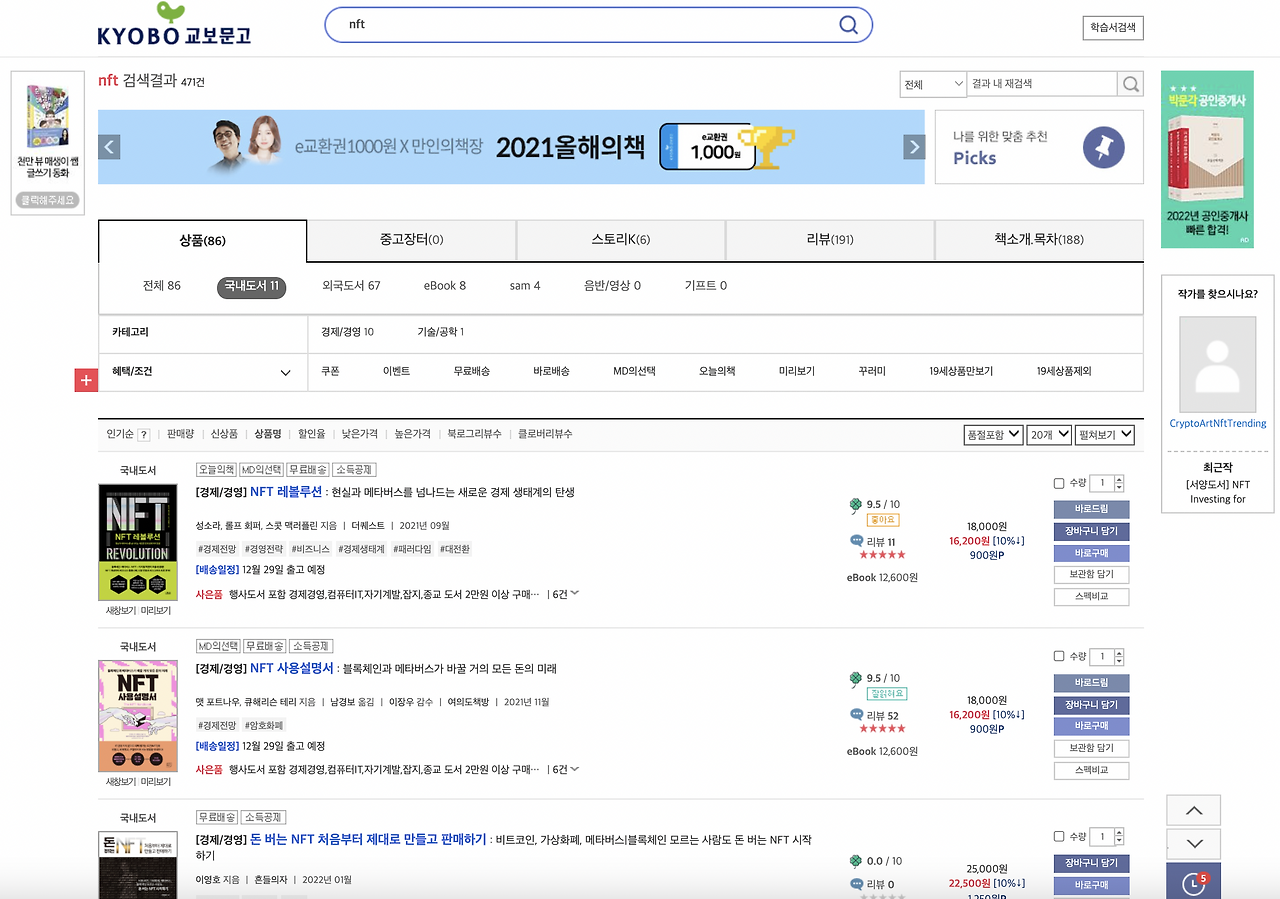Switch to the 스토리K(6) tab

click(621, 240)
